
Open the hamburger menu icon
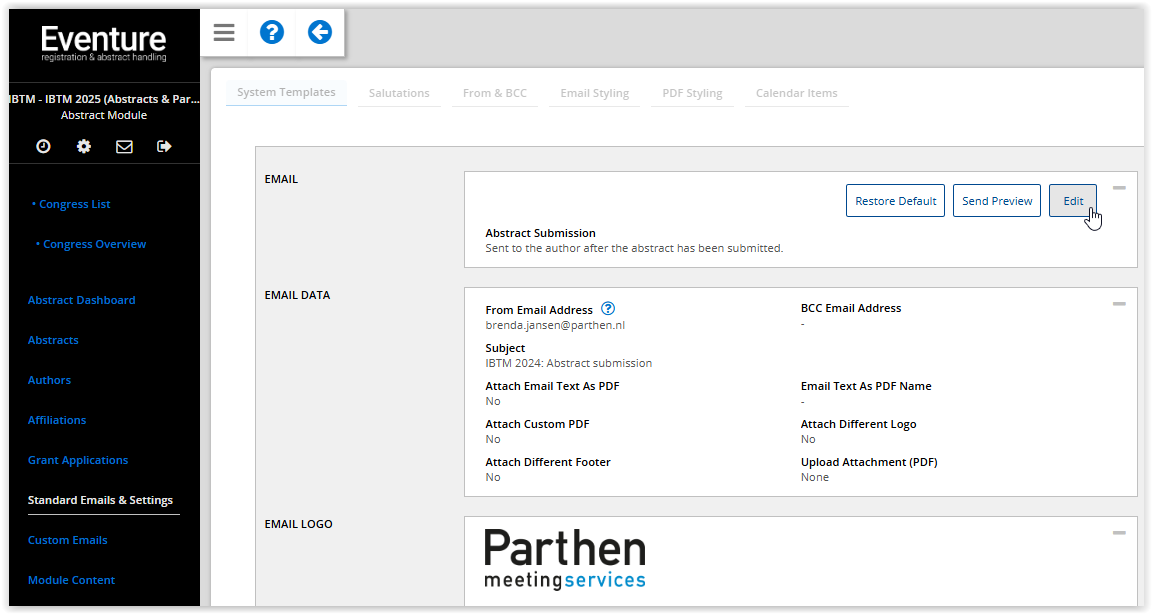[224, 33]
